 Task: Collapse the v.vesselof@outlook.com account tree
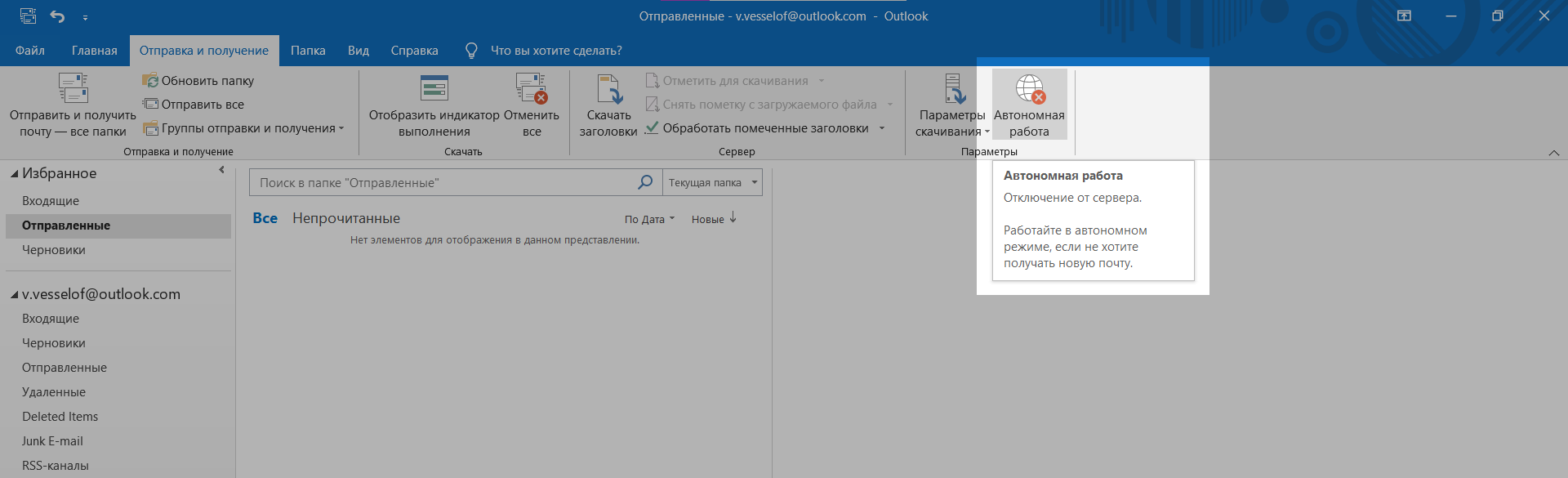tap(14, 294)
